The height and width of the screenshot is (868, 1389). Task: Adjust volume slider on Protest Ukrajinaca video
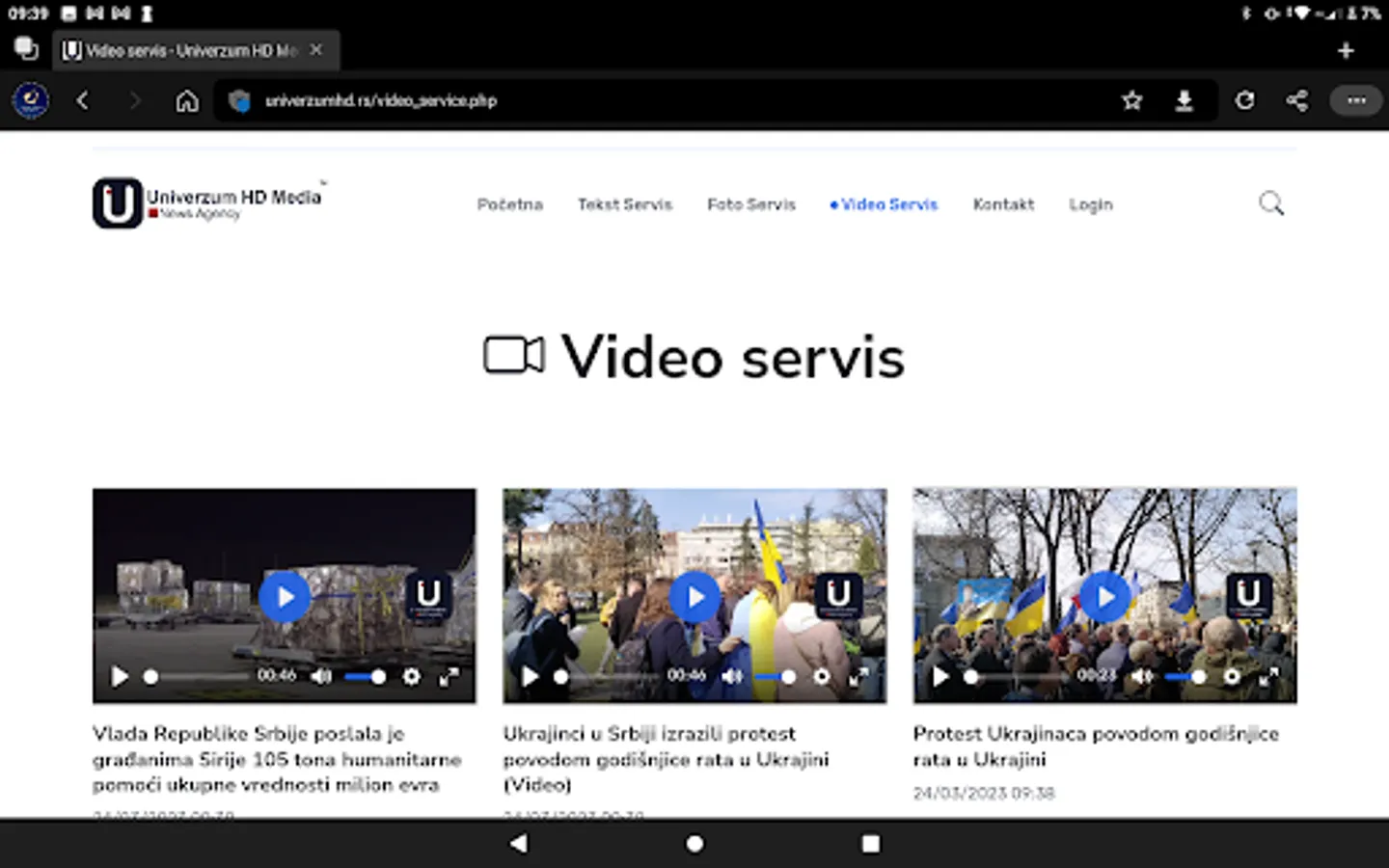(1185, 676)
